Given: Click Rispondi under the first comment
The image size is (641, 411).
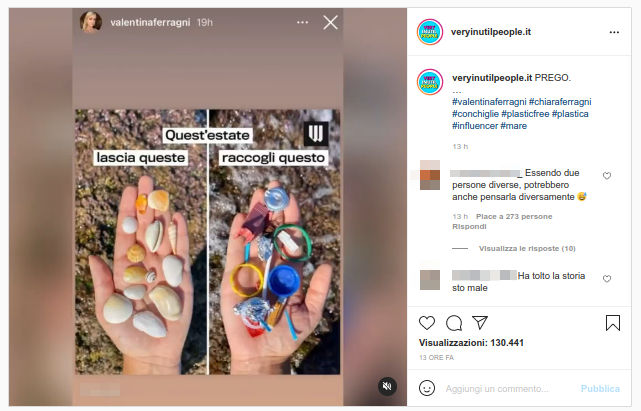Looking at the screenshot, I should coord(468,226).
